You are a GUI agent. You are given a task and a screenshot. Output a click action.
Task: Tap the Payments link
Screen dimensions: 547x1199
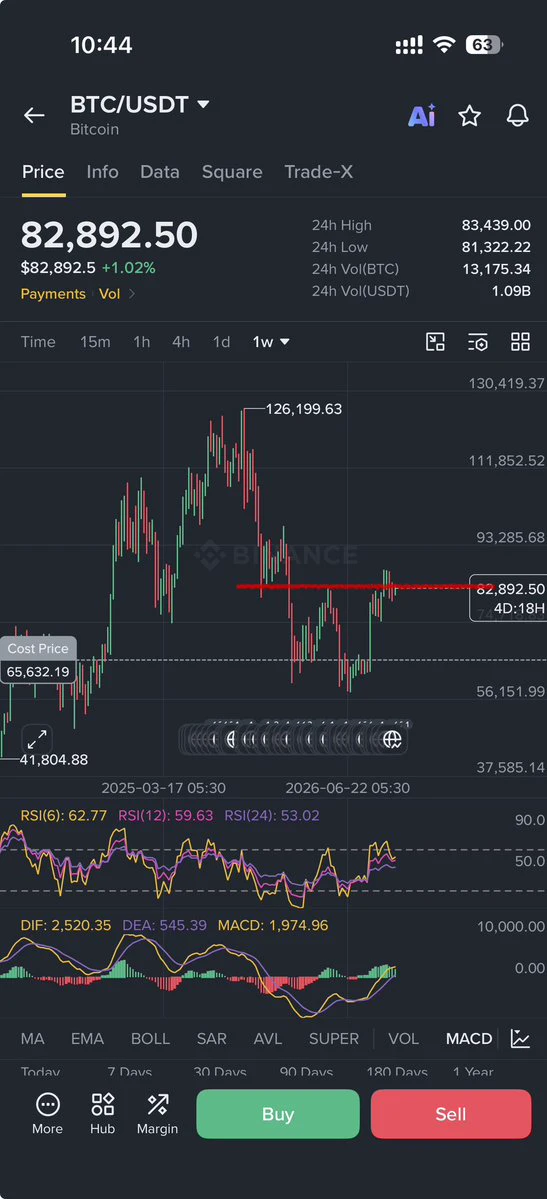pos(53,294)
